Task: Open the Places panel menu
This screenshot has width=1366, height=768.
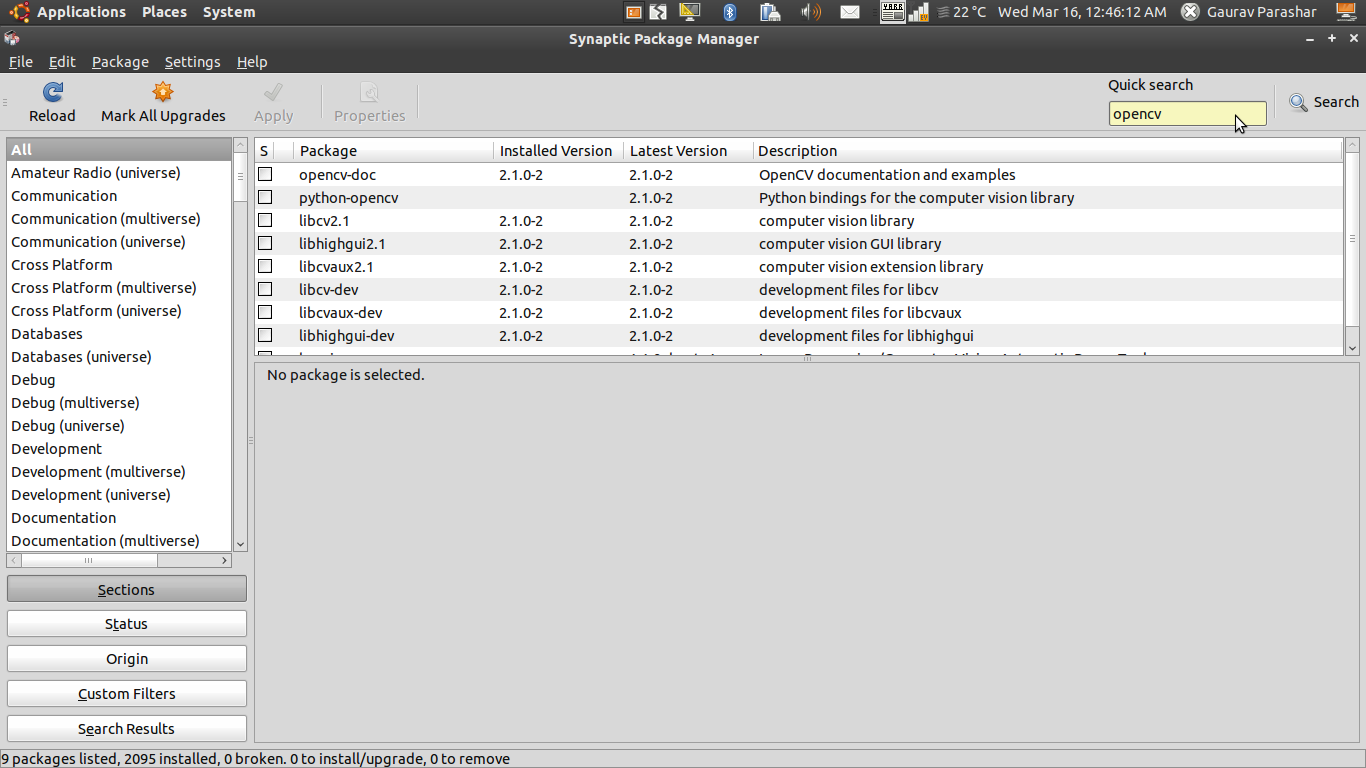Action: 164,12
